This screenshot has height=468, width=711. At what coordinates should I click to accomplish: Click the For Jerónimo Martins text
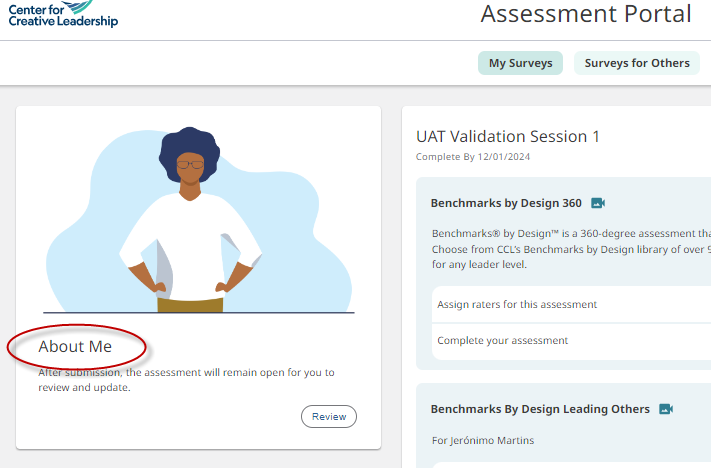tap(483, 440)
